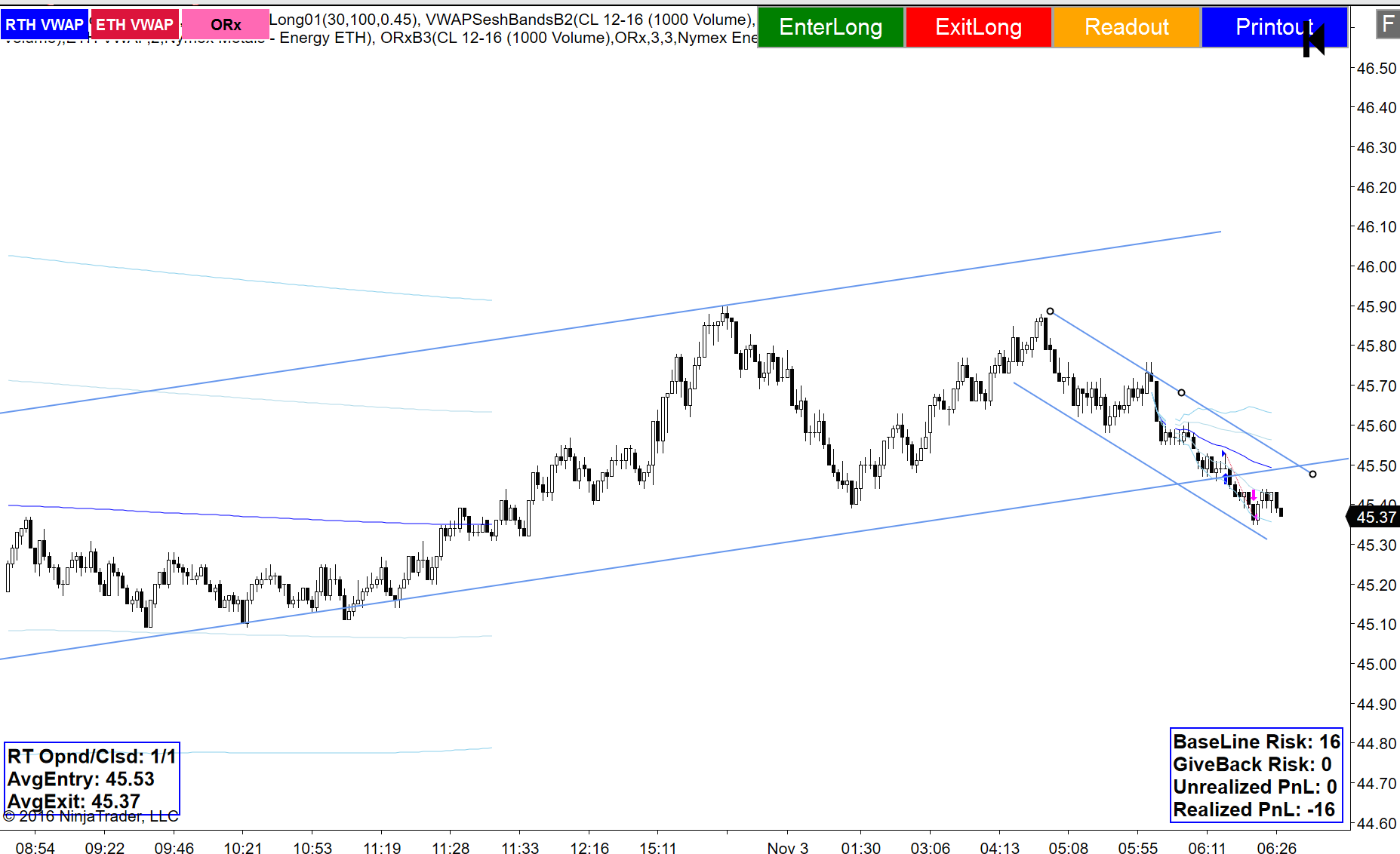Click the RT Opnd/Clsd: 1/1 text
This screenshot has width=1400, height=854.
(x=91, y=756)
